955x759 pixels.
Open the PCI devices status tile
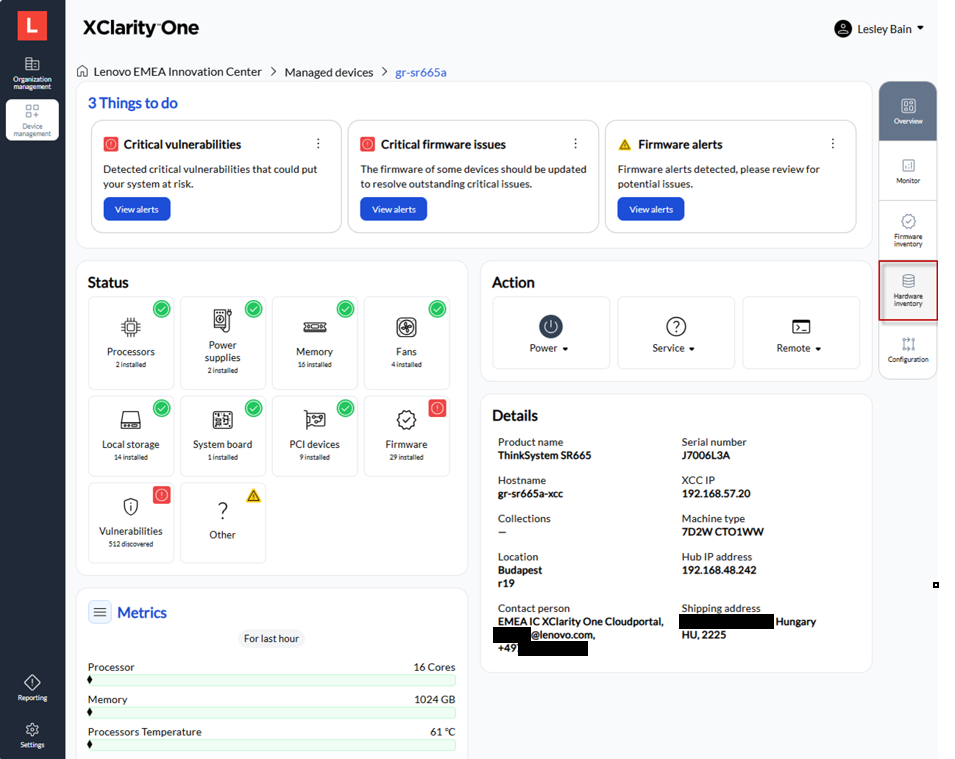(x=315, y=436)
